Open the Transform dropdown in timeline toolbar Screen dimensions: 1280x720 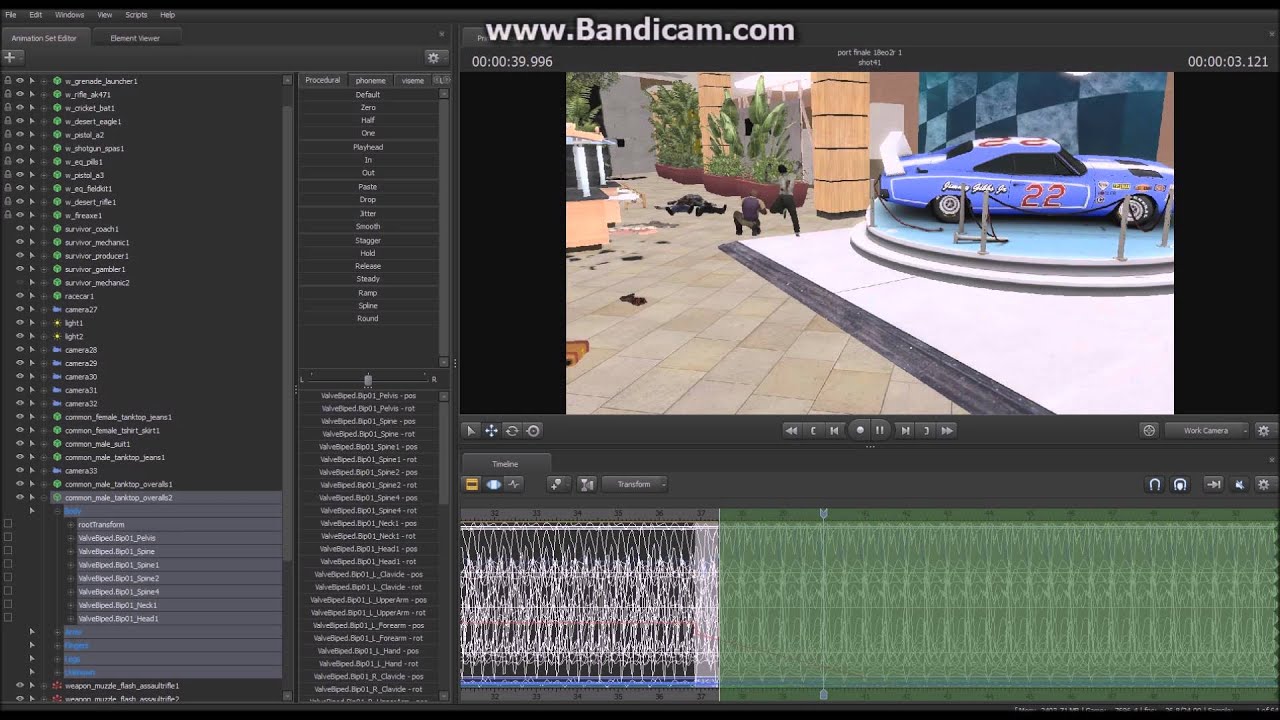coord(635,484)
